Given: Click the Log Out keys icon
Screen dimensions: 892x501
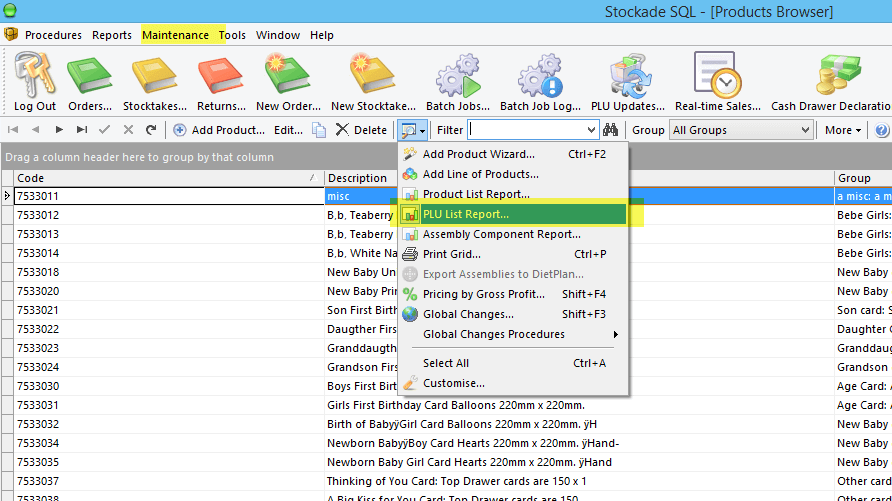Looking at the screenshot, I should [35, 74].
